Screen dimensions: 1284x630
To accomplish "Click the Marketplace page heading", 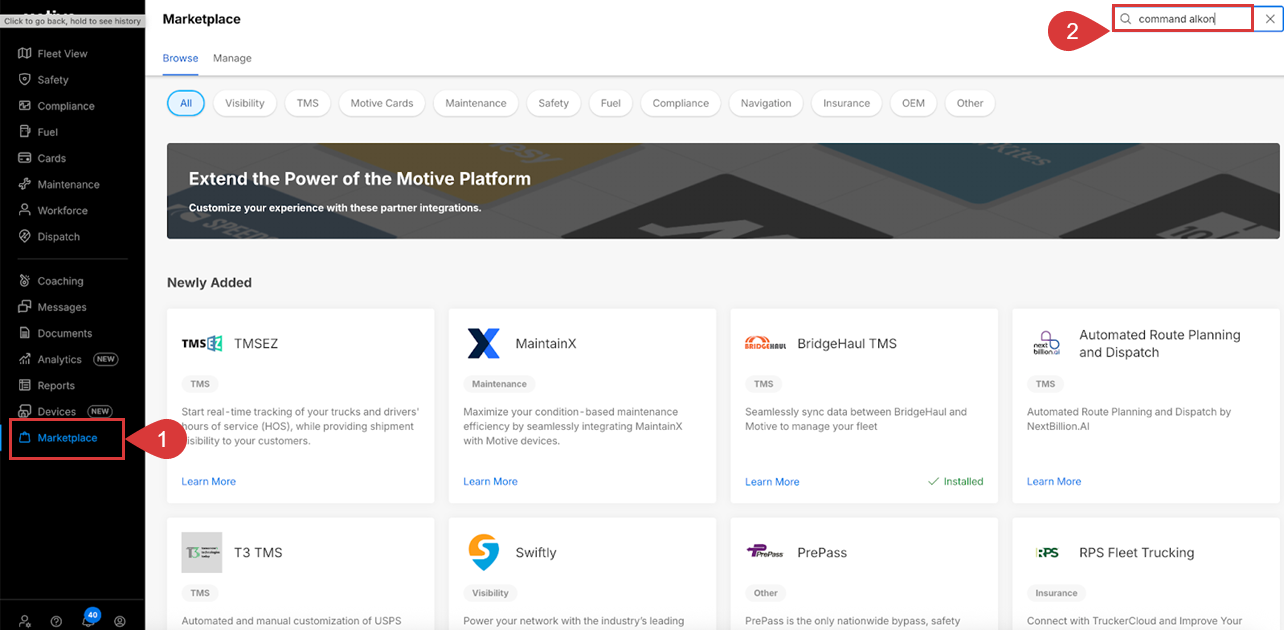I will coord(201,19).
